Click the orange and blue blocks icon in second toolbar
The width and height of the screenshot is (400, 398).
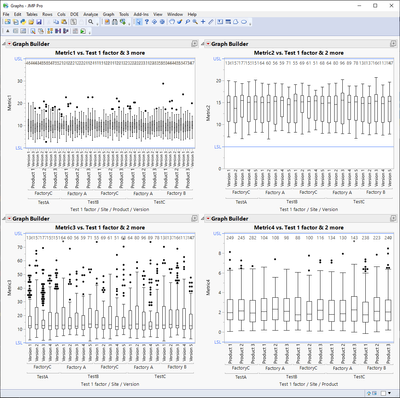click(x=50, y=31)
